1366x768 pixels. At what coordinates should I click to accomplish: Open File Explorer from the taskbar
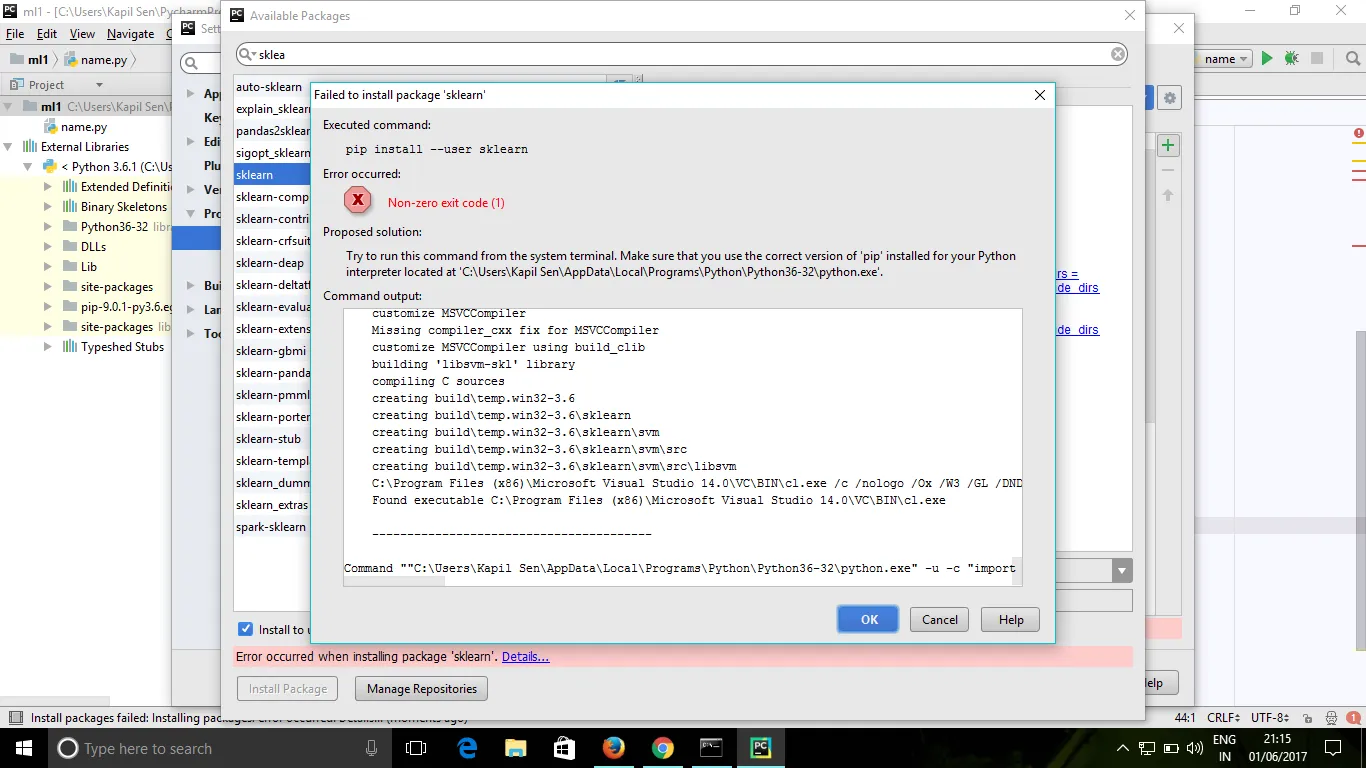tap(515, 748)
